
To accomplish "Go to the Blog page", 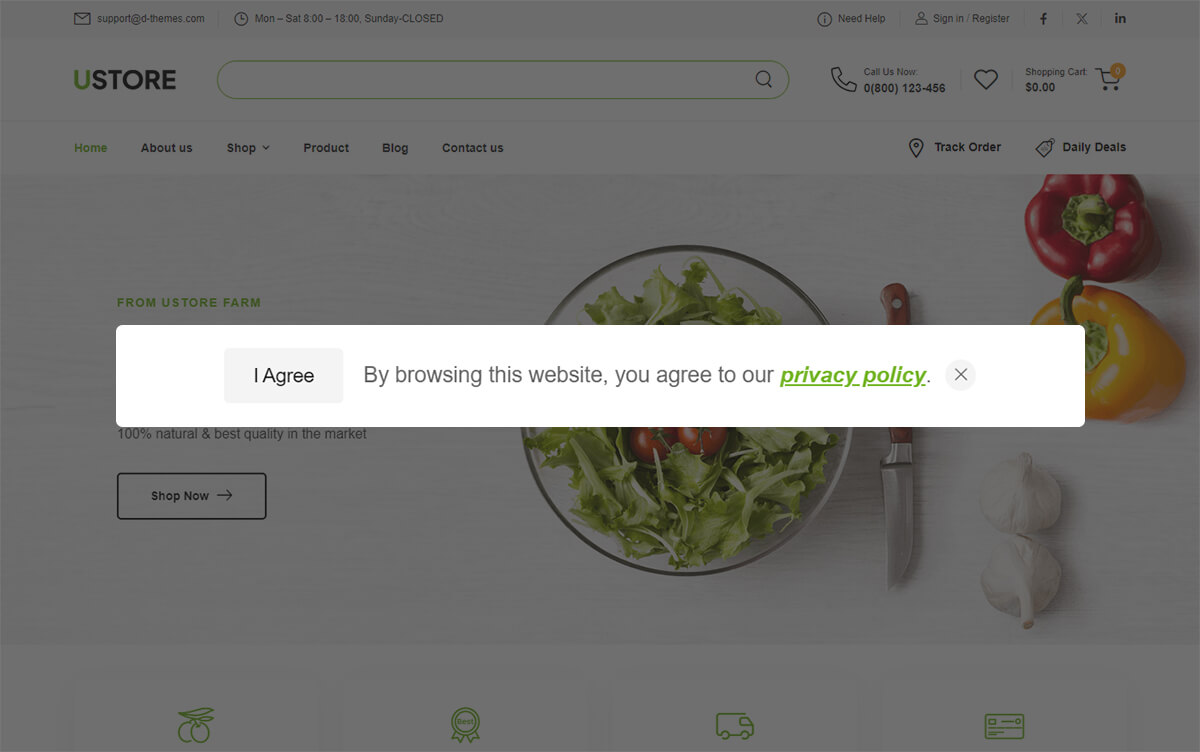I will pyautogui.click(x=395, y=148).
